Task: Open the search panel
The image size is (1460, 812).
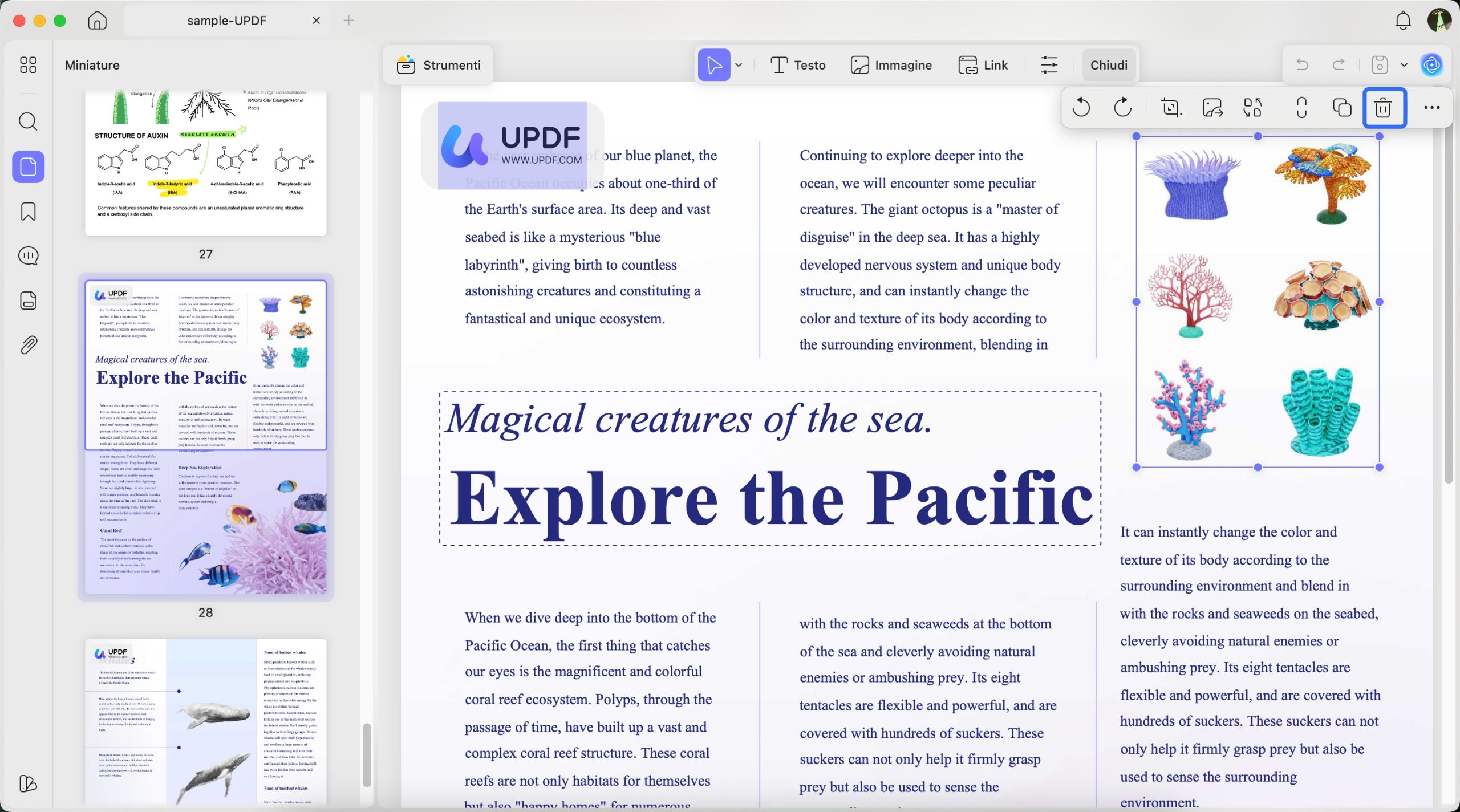Action: [x=28, y=121]
